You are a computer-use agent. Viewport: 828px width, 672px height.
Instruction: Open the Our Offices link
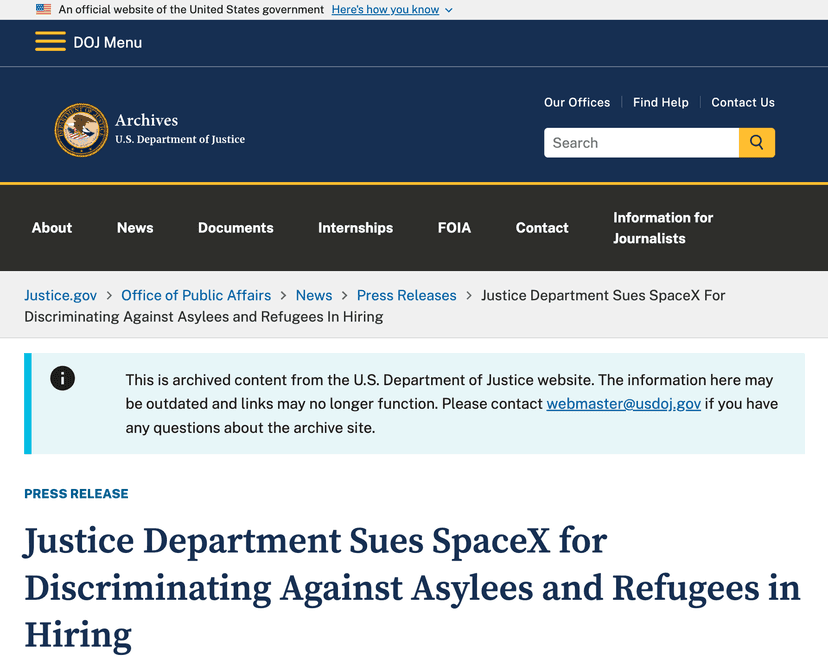pyautogui.click(x=577, y=102)
